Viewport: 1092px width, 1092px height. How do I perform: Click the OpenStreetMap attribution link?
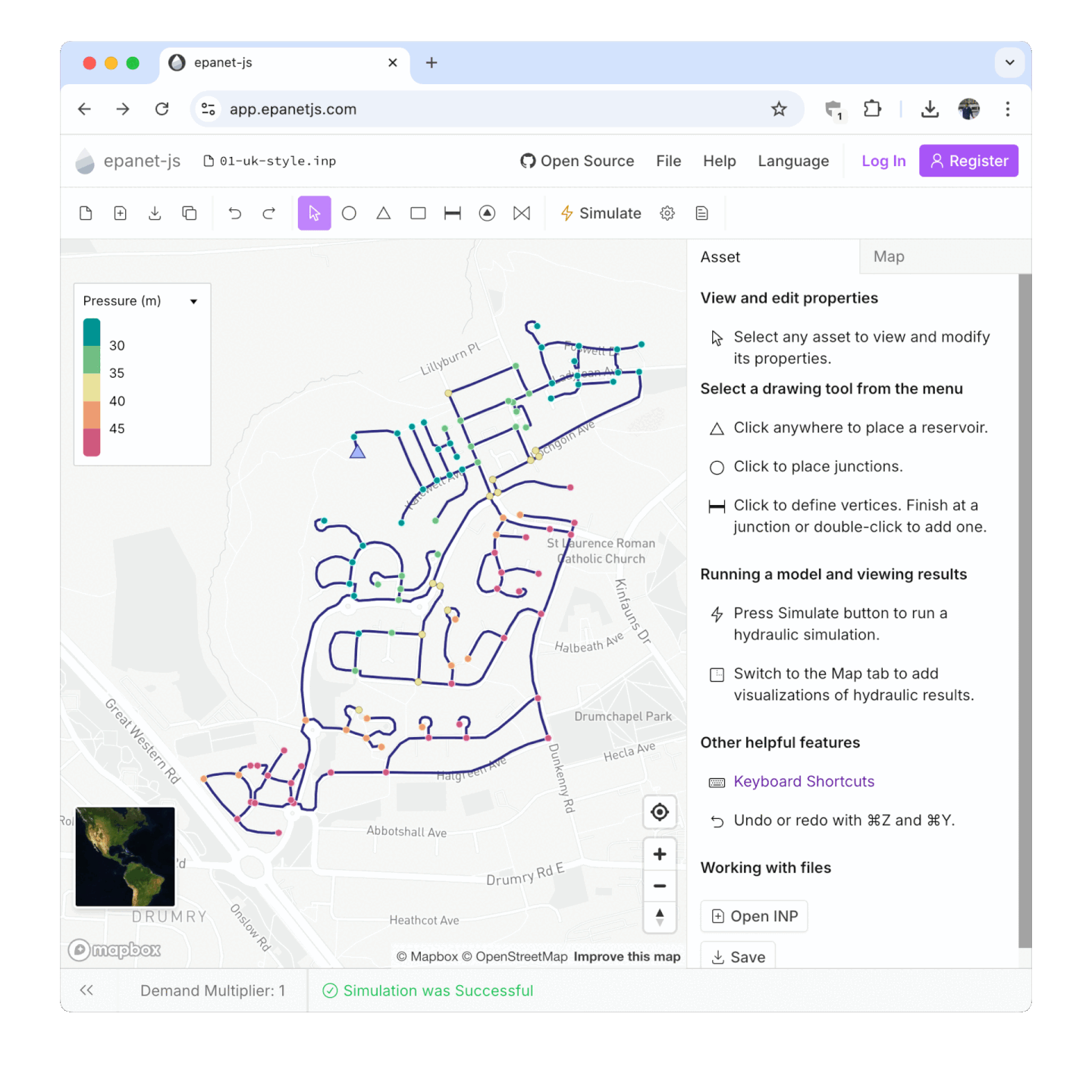(515, 956)
